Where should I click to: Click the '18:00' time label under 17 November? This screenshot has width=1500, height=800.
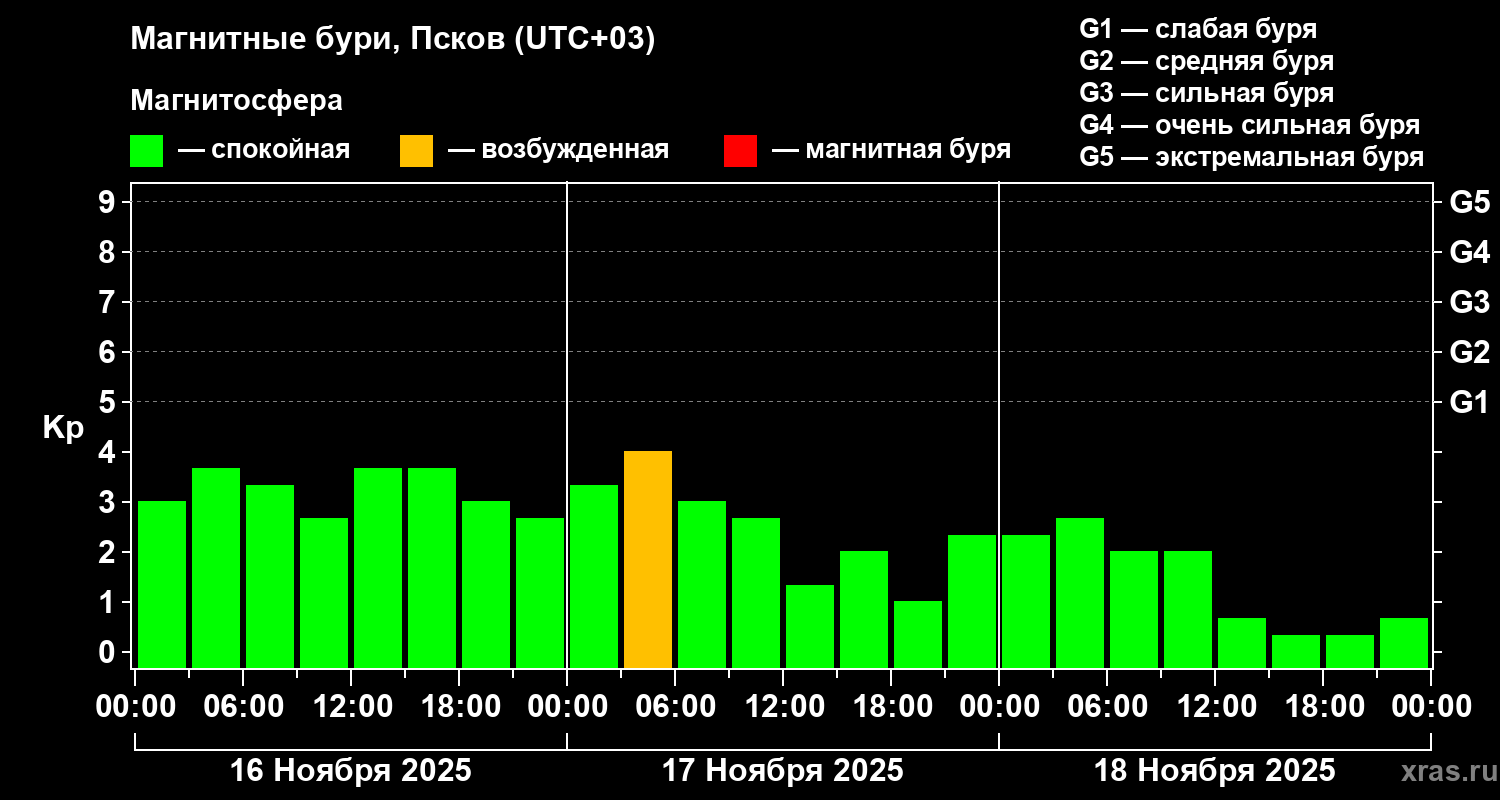(x=891, y=707)
